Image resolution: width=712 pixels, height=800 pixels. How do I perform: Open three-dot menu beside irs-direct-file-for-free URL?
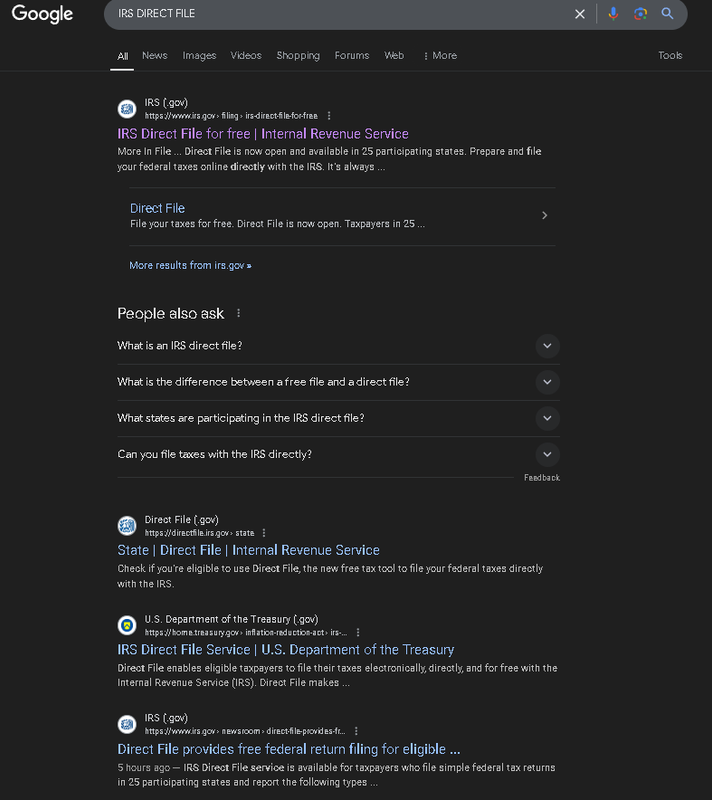pos(329,116)
